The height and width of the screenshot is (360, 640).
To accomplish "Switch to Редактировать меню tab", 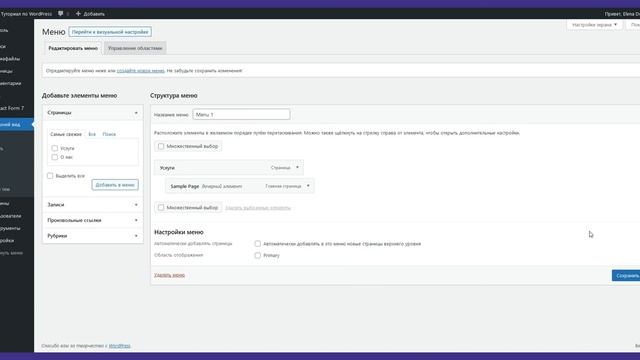I will point(73,48).
